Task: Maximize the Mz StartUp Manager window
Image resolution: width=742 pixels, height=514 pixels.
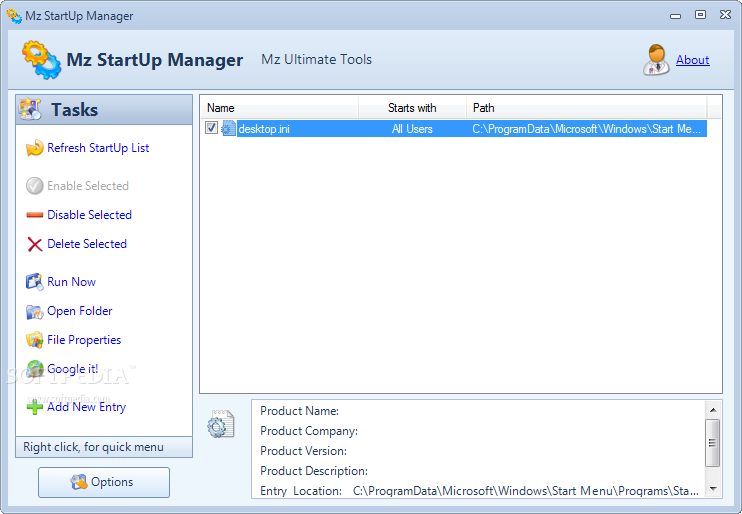Action: coord(700,15)
